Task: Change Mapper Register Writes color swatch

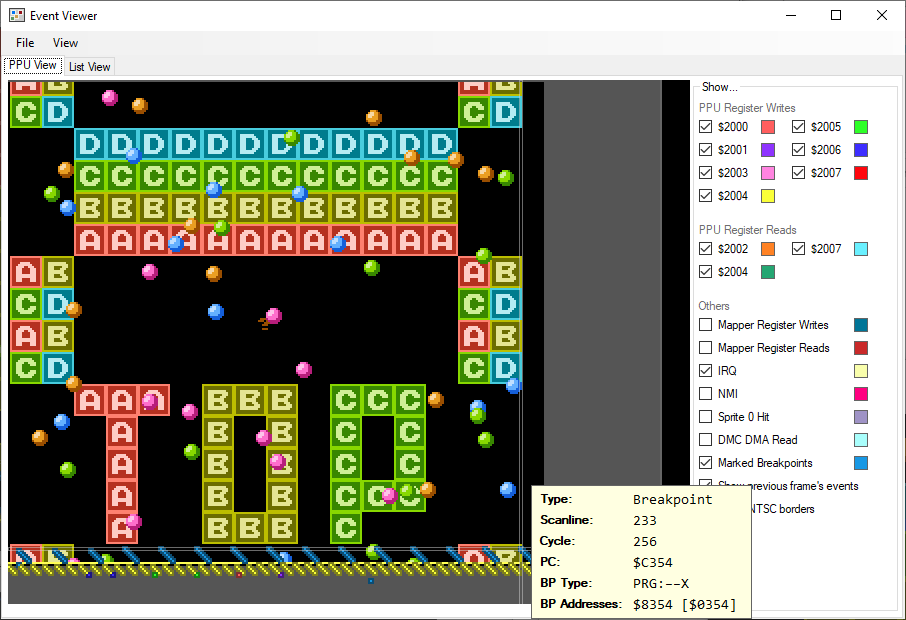Action: 861,325
